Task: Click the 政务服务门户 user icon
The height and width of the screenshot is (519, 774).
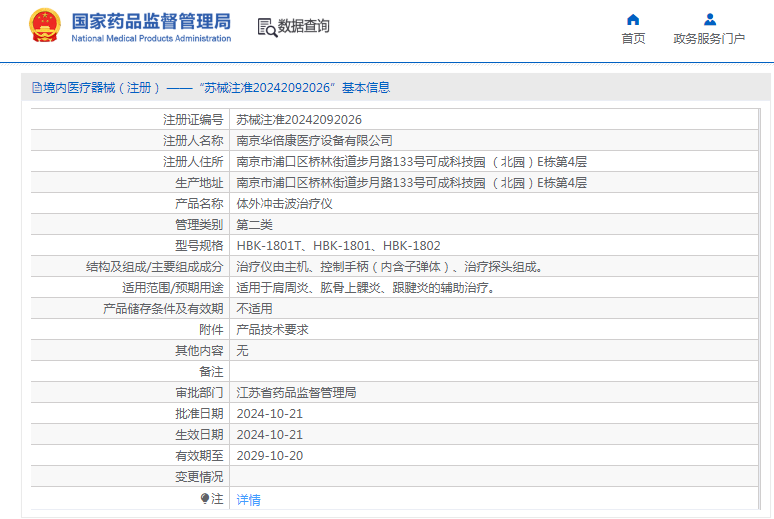Action: [x=710, y=20]
